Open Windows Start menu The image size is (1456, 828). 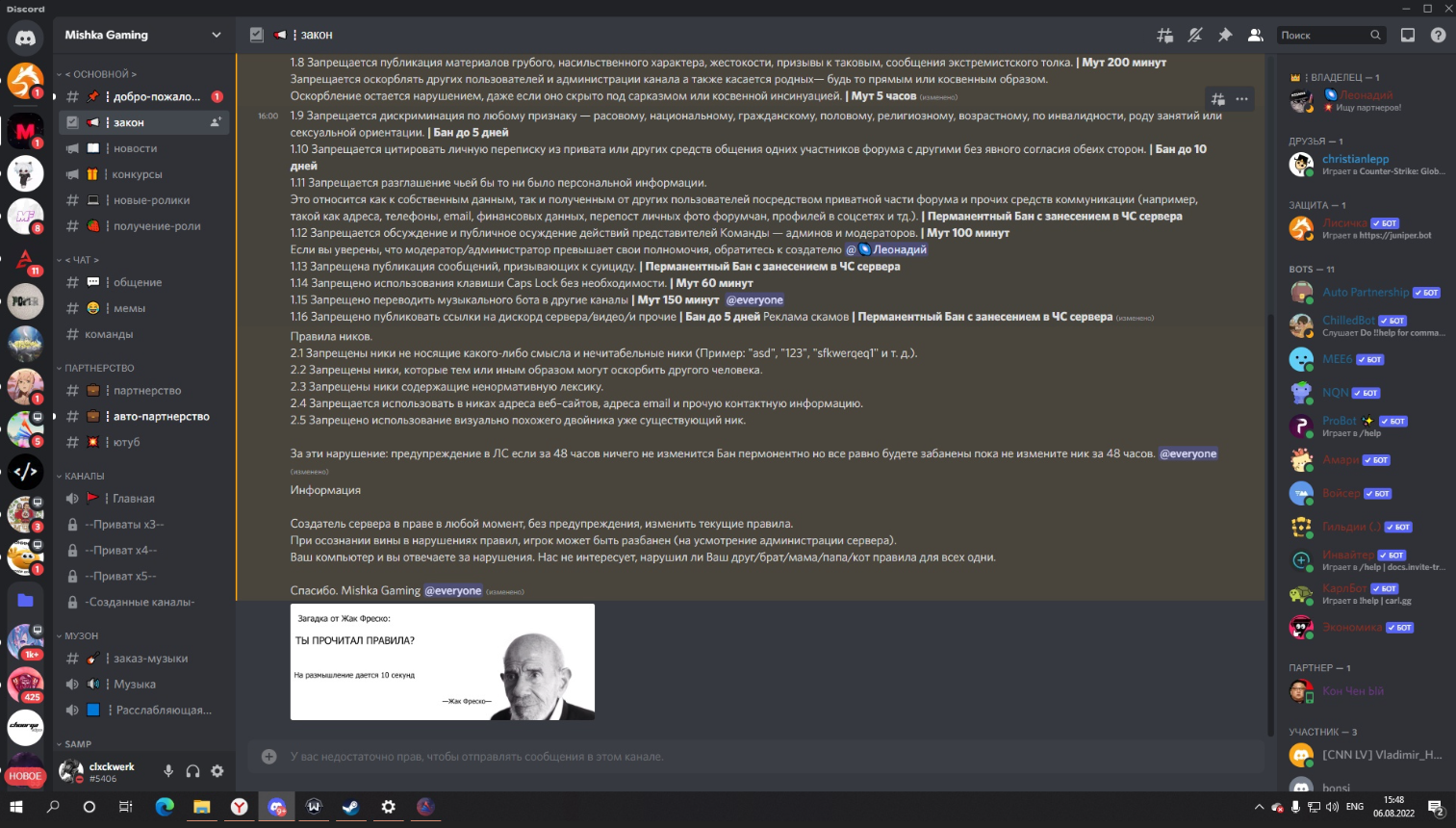click(x=15, y=807)
